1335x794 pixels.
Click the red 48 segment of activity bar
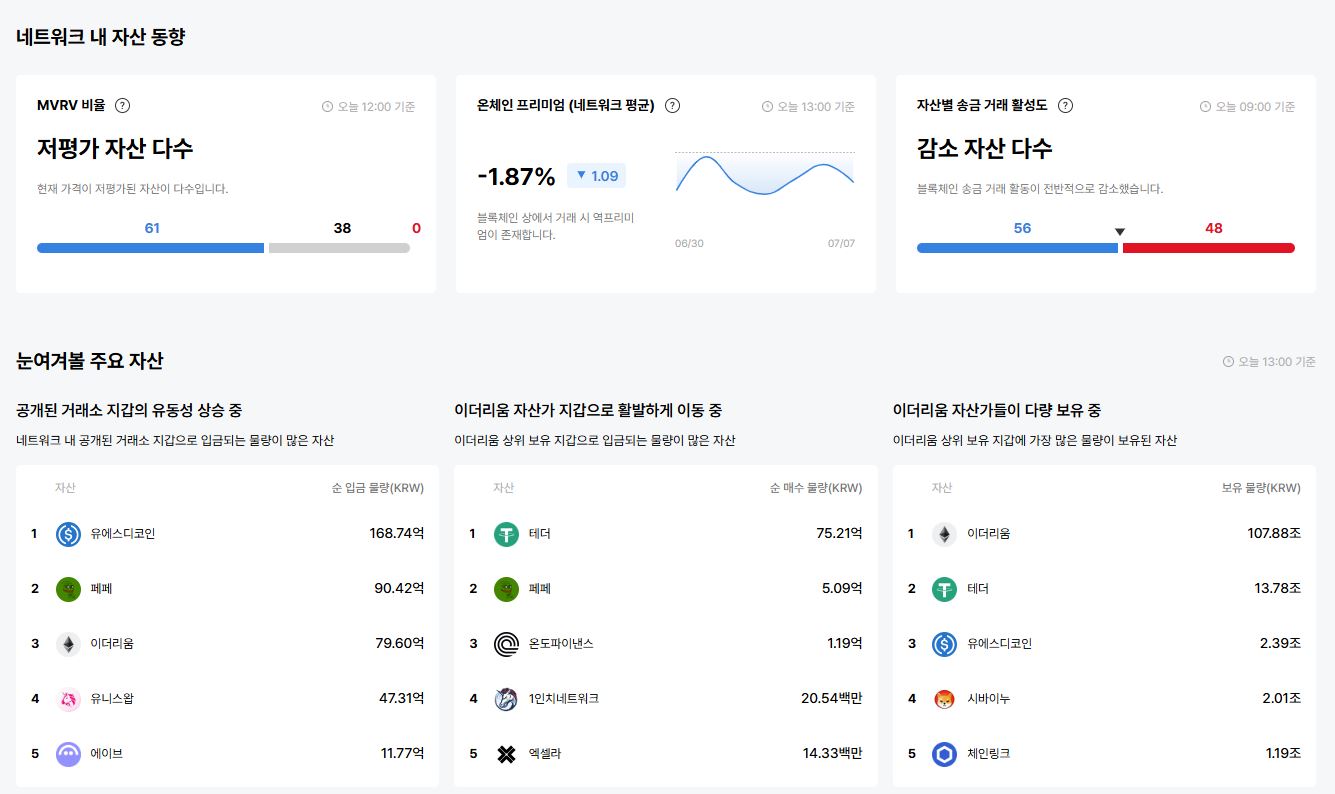point(1209,248)
